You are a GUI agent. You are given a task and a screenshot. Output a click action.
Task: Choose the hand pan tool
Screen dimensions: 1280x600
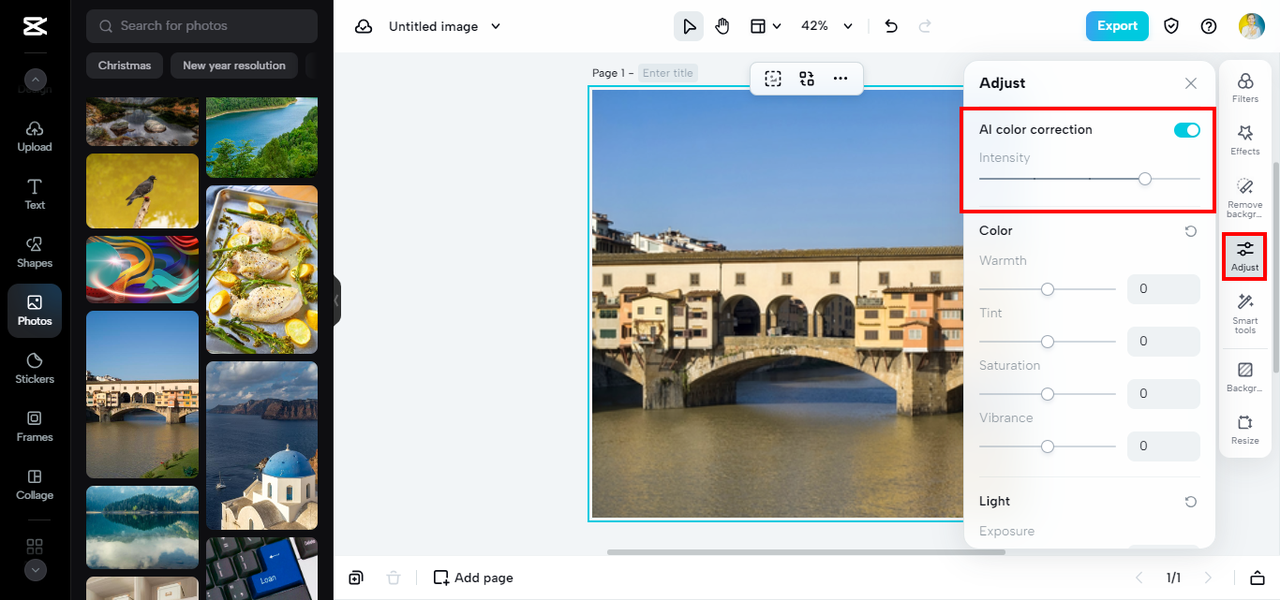[722, 26]
